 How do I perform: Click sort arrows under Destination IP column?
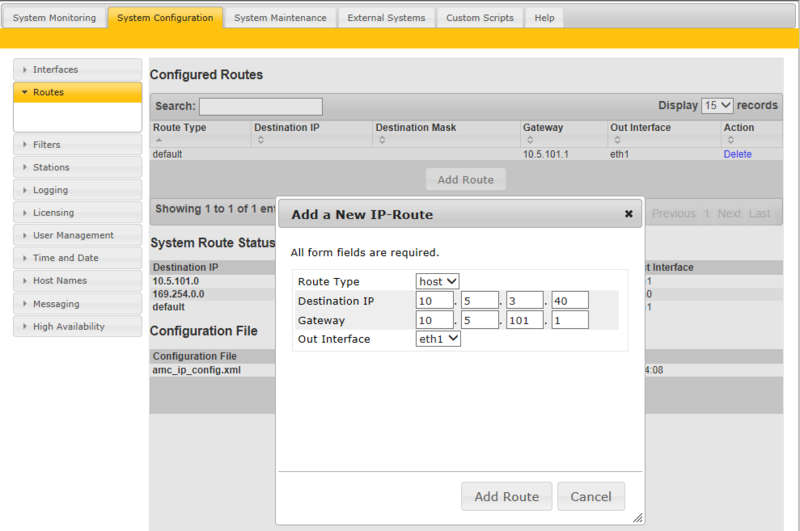click(260, 140)
